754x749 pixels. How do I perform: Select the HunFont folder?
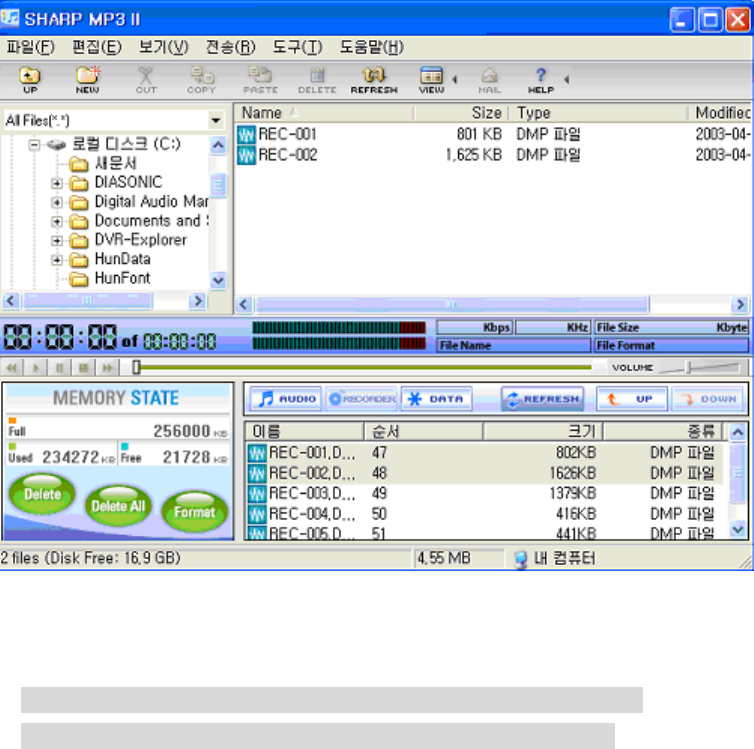(x=122, y=278)
